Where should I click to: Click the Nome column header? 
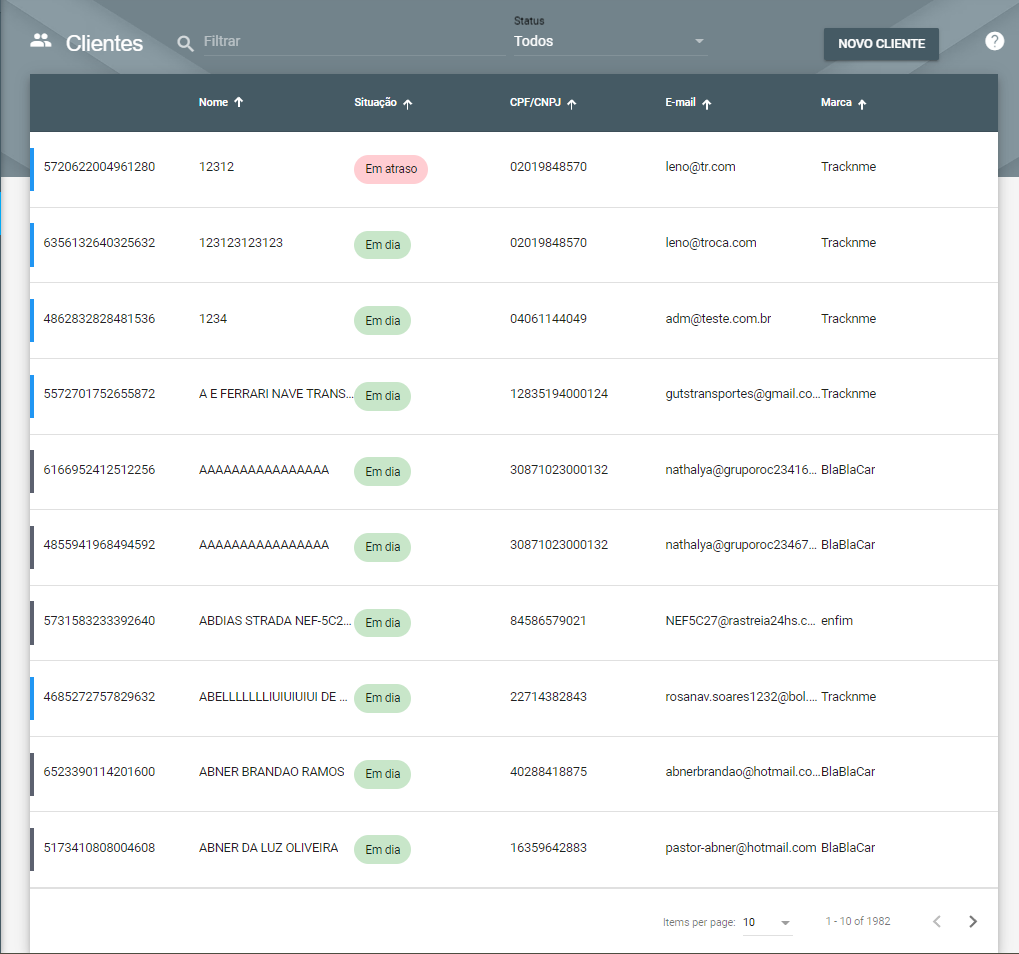pyautogui.click(x=213, y=102)
